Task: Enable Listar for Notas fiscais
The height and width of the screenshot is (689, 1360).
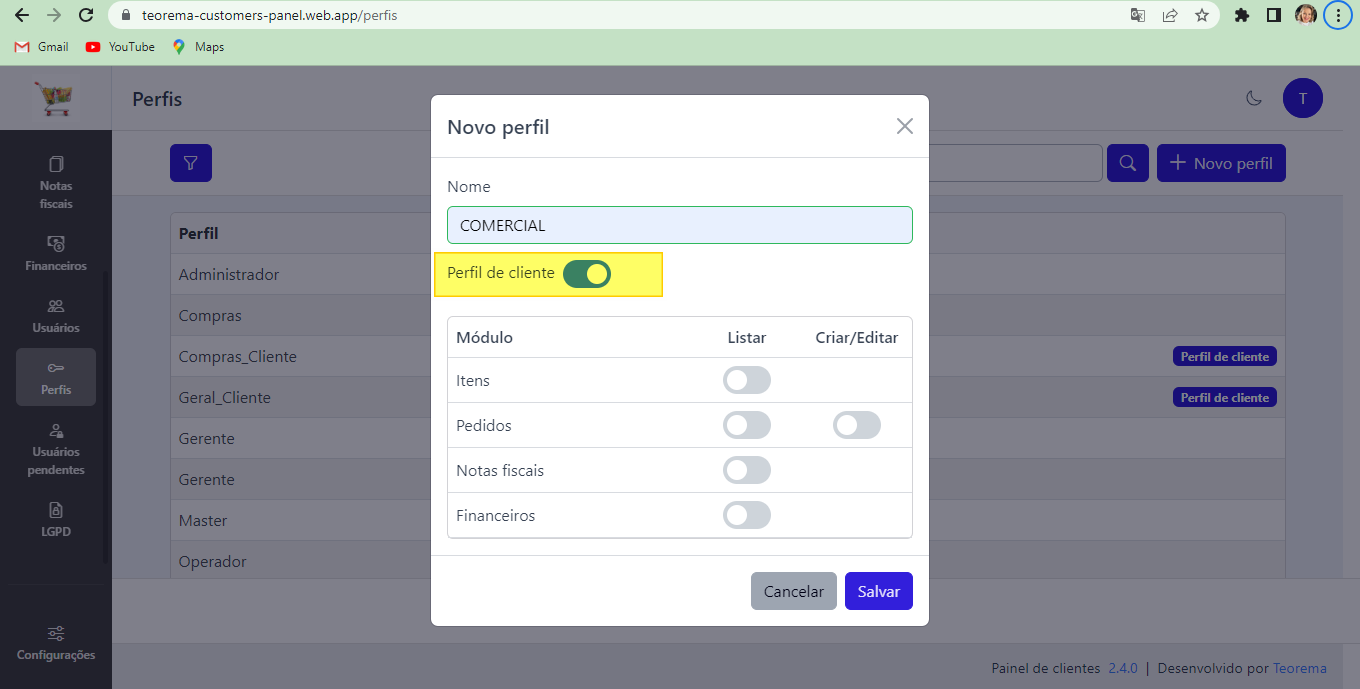Action: tap(747, 470)
